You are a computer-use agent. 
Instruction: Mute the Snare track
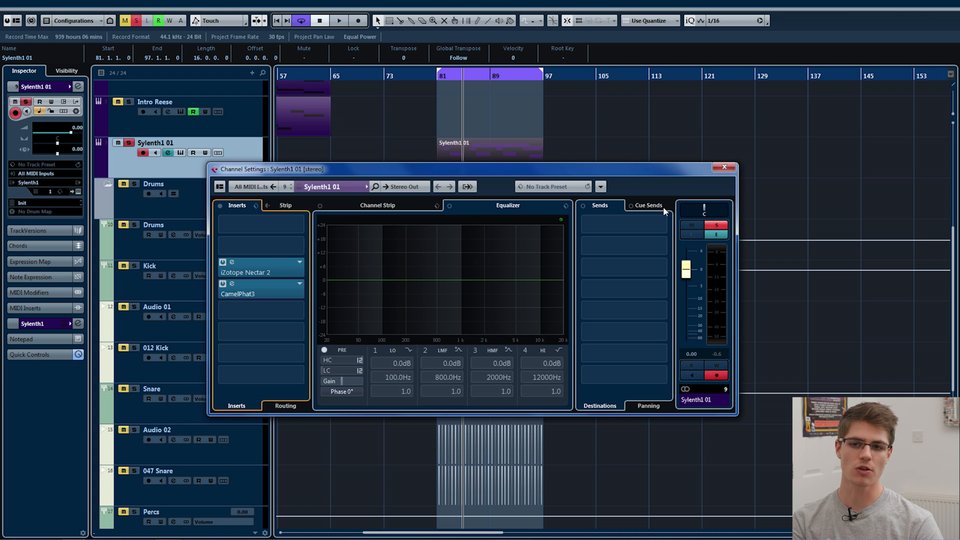[x=124, y=389]
